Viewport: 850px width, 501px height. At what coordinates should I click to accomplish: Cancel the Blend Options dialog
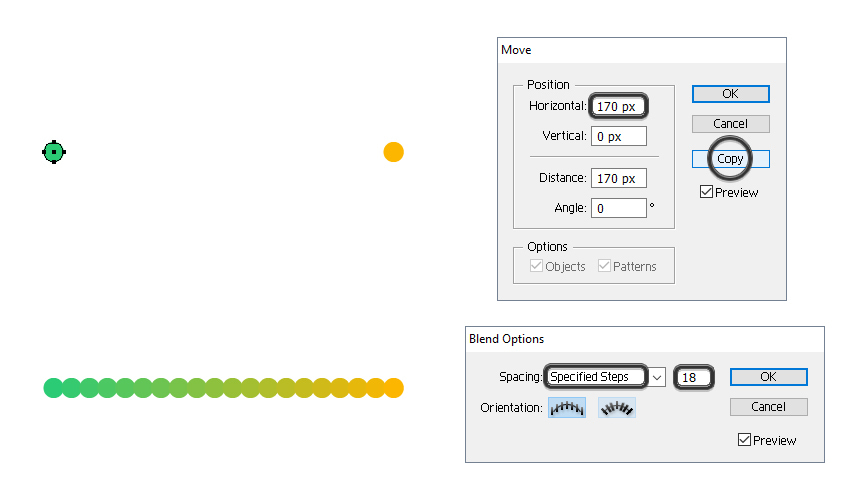(768, 407)
